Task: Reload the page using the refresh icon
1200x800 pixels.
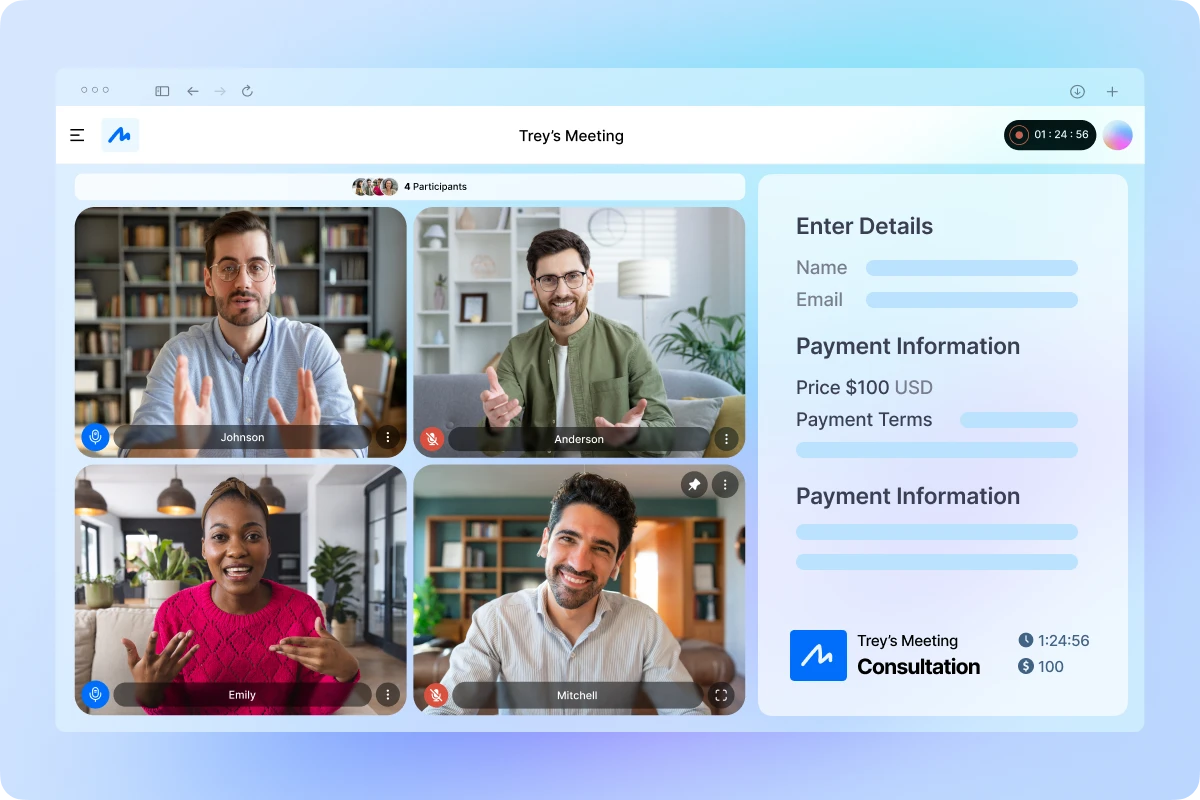Action: [x=247, y=90]
